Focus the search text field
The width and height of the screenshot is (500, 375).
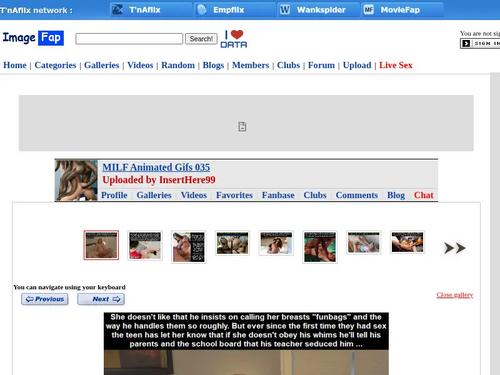129,39
